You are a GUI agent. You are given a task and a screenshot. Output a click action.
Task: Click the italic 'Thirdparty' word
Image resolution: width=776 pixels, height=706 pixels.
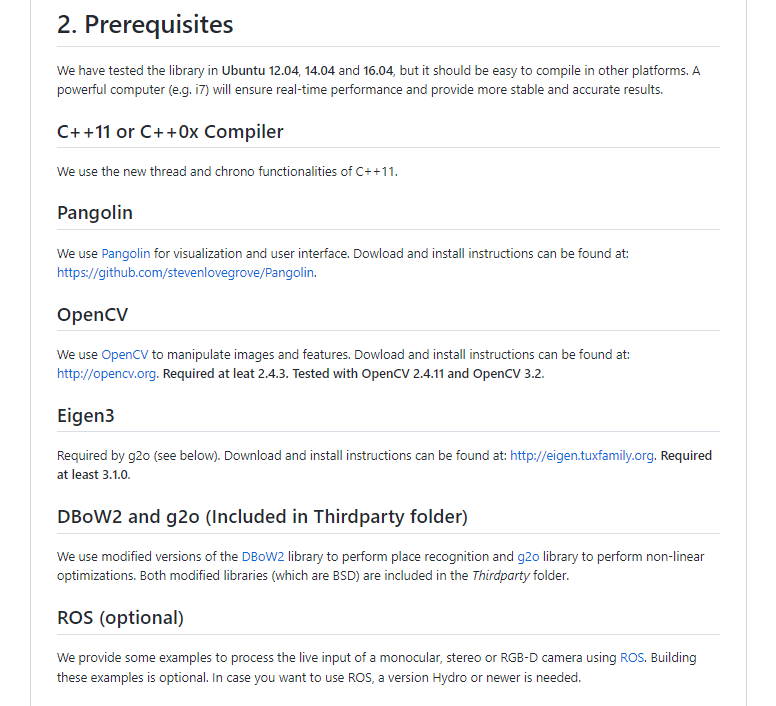coord(501,576)
